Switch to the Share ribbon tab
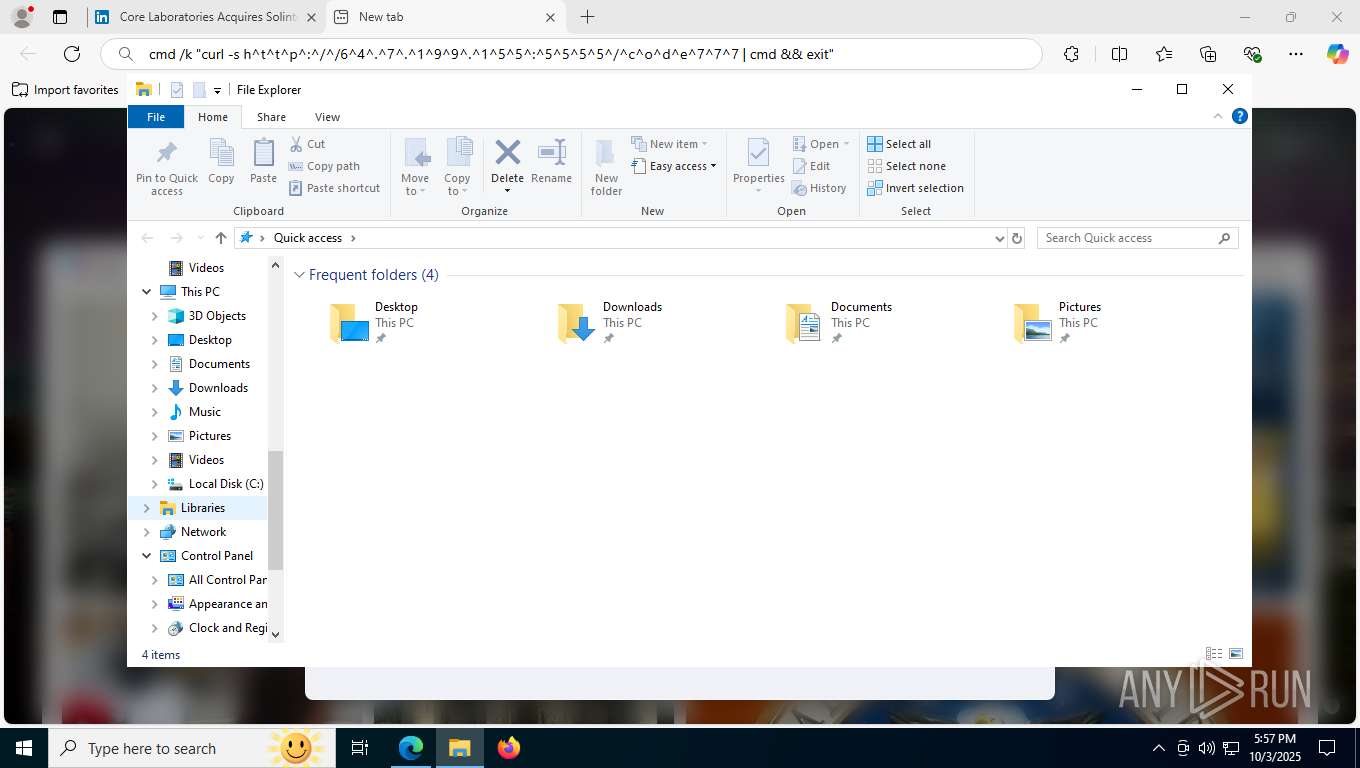1360x768 pixels. pyautogui.click(x=271, y=117)
